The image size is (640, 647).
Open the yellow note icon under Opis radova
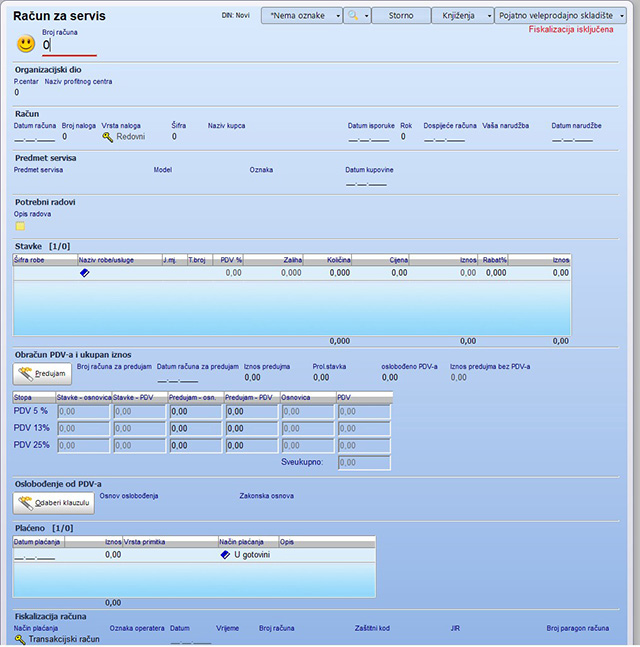20,226
